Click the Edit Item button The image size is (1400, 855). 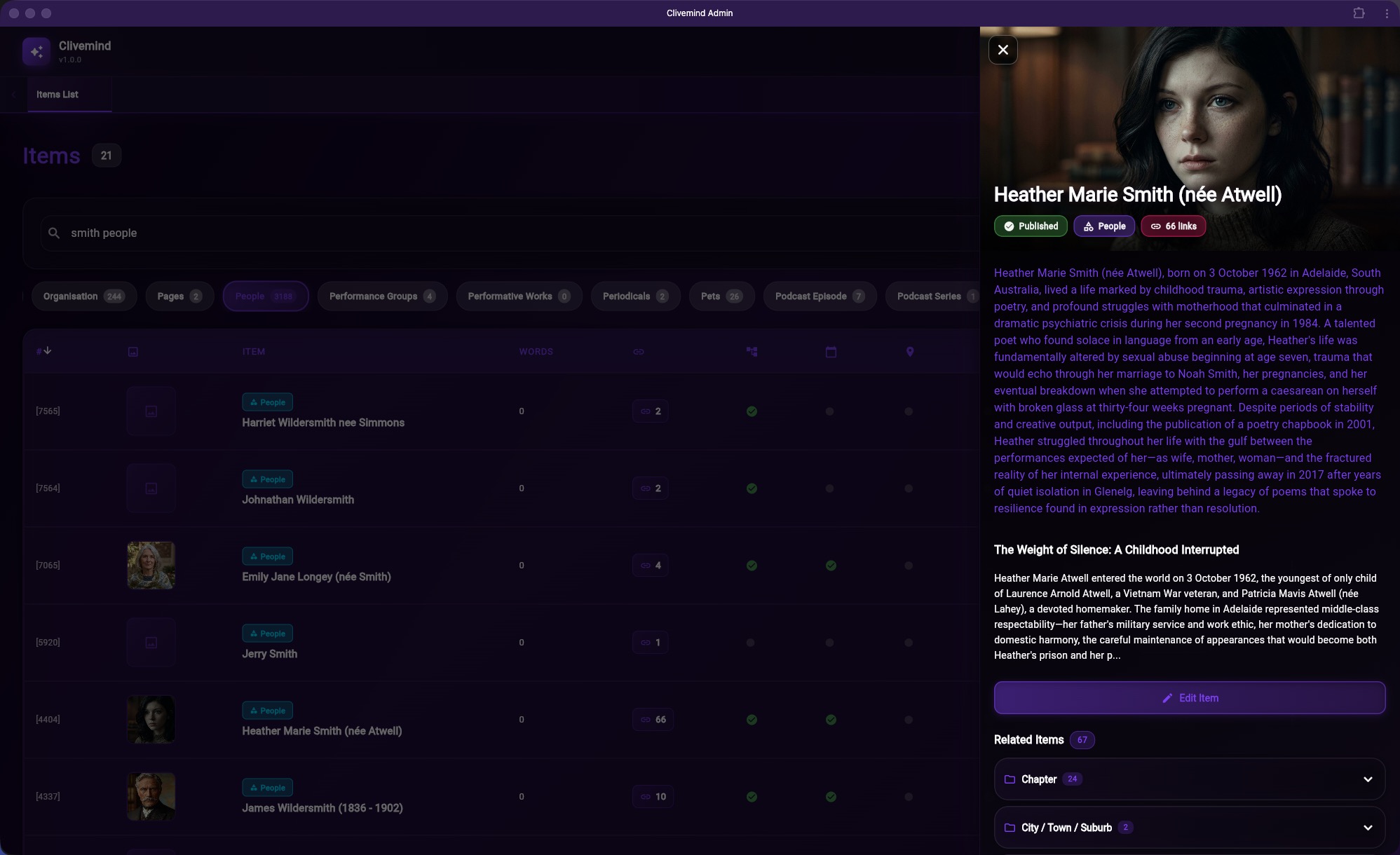1188,697
